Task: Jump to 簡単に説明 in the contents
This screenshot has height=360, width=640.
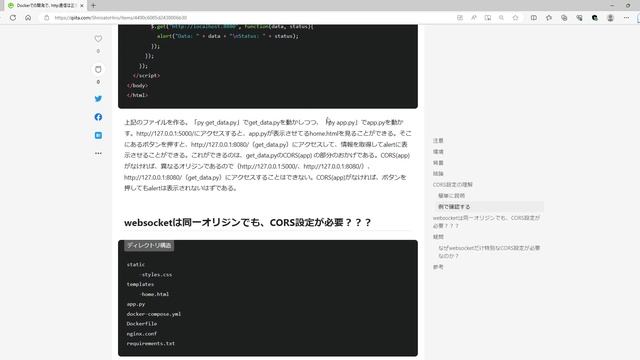Action: [x=451, y=196]
